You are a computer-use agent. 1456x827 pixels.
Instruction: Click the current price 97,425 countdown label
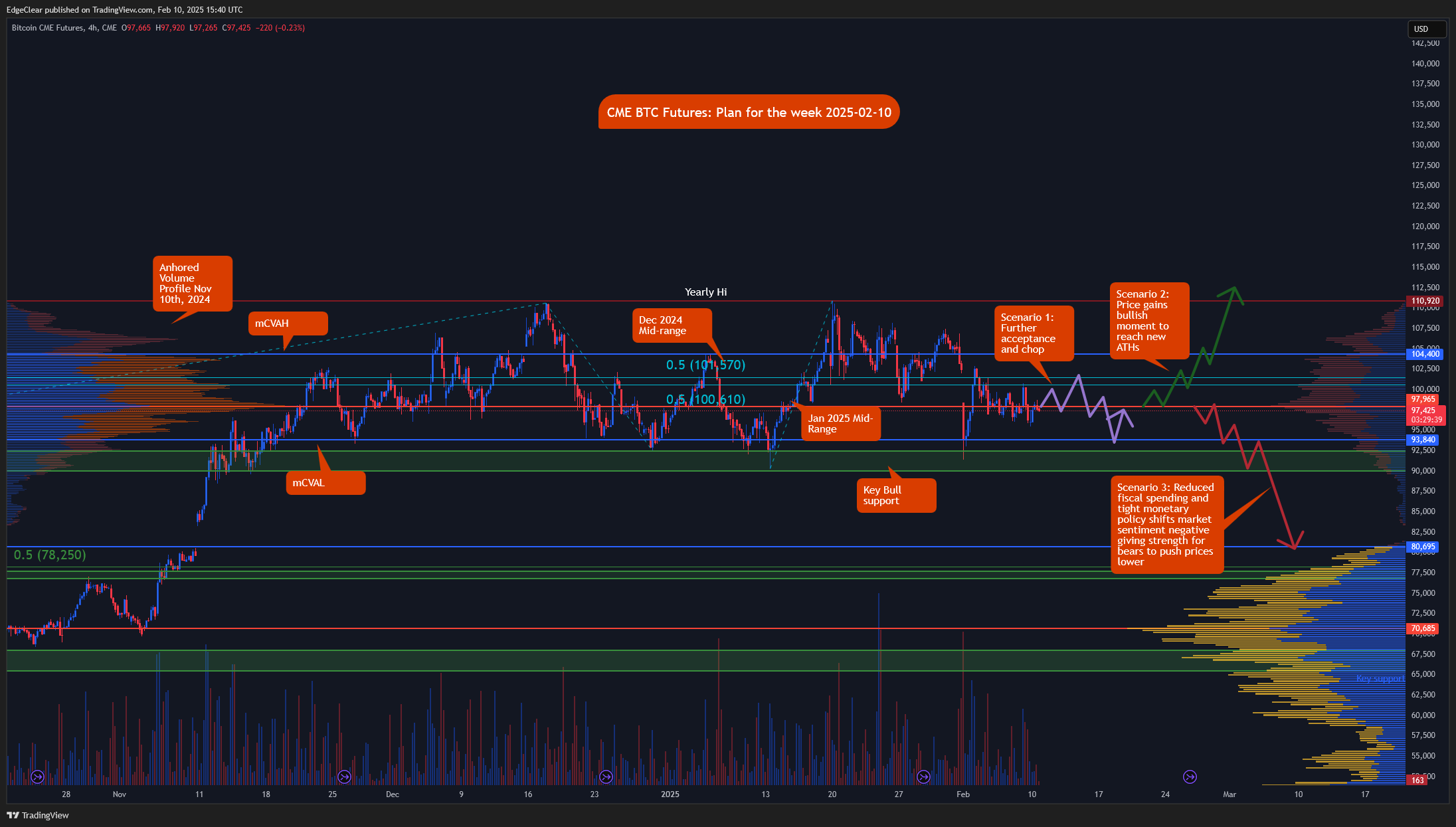[x=1426, y=415]
